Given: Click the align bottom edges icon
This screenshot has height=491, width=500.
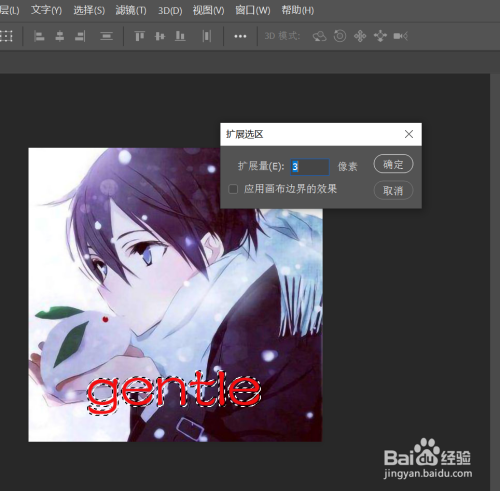Looking at the screenshot, I should pos(180,36).
